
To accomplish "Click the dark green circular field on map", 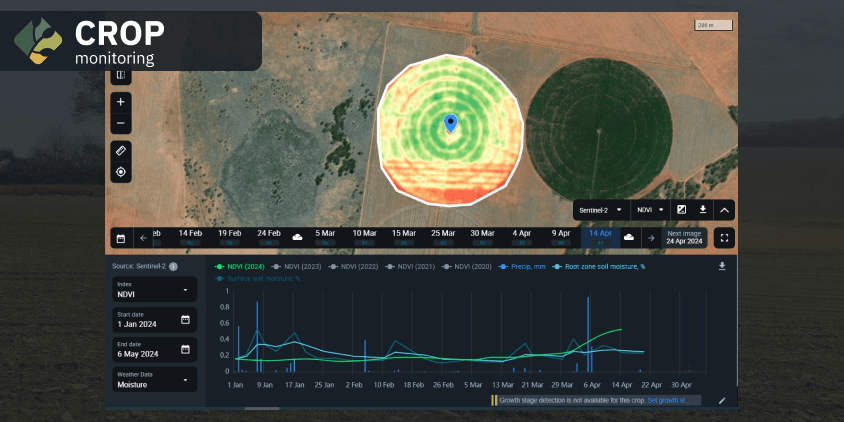I will click(x=599, y=129).
